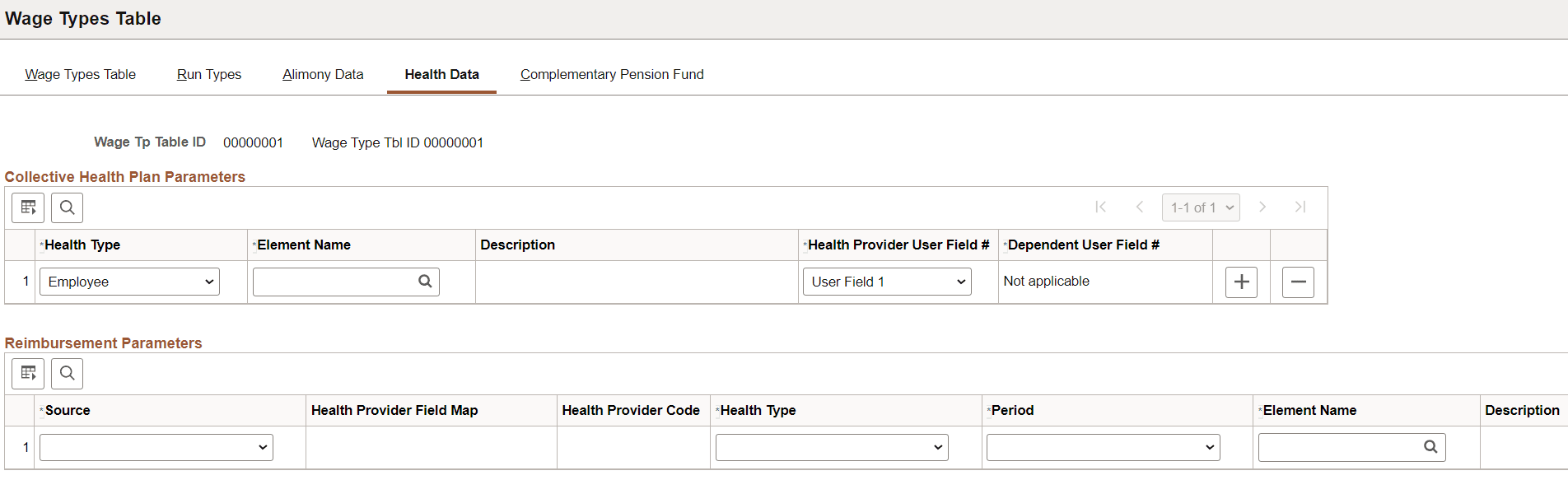The width and height of the screenshot is (1568, 480).
Task: Open the Complementary Pension Fund tab
Action: (x=611, y=74)
